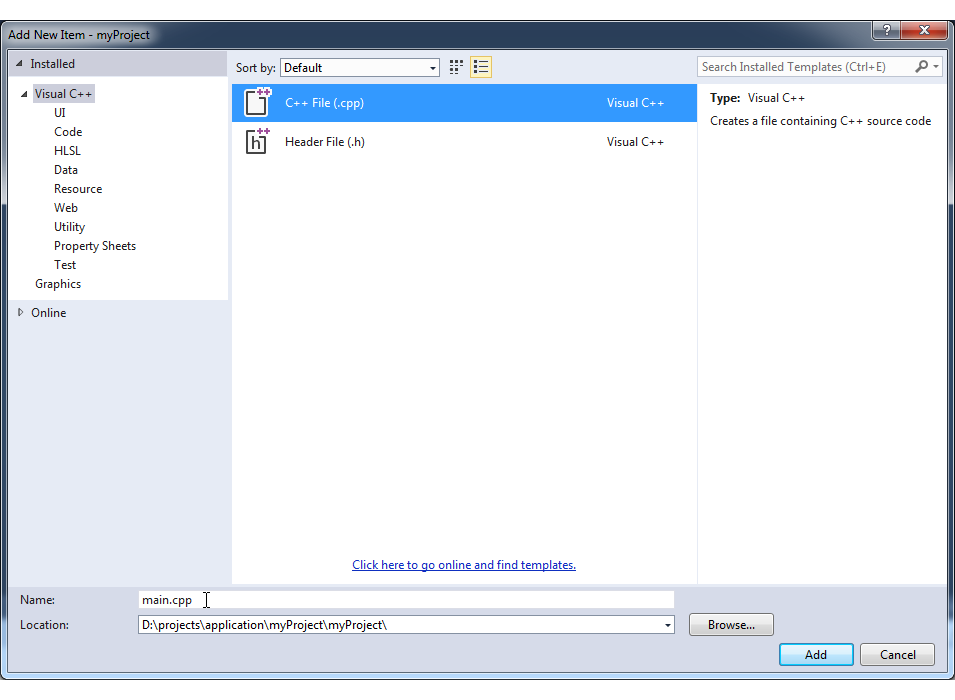The image size is (955, 700).
Task: Focus the Name field containing main.cpp
Action: point(406,599)
